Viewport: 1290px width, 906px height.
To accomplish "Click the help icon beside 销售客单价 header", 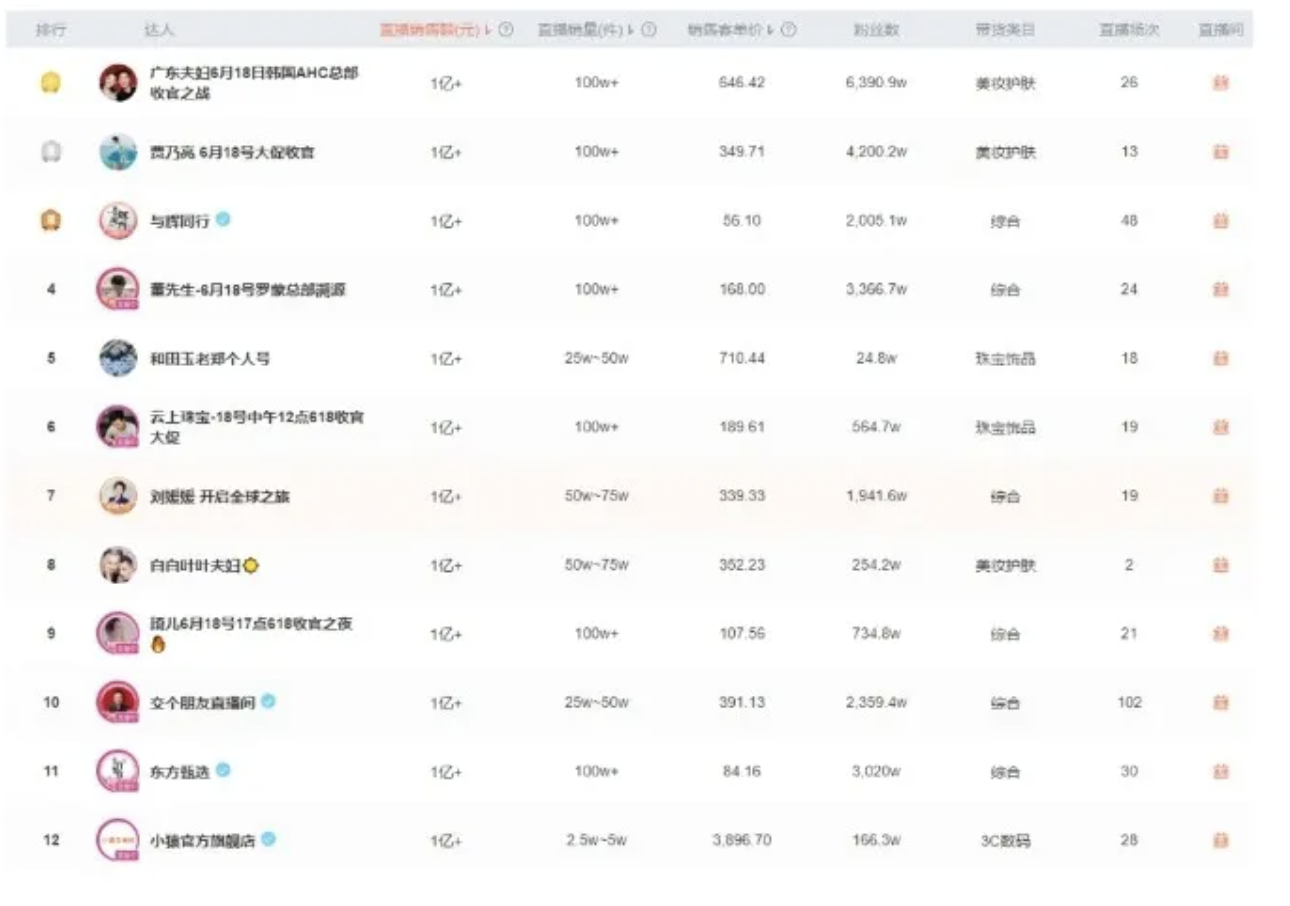I will (x=789, y=30).
